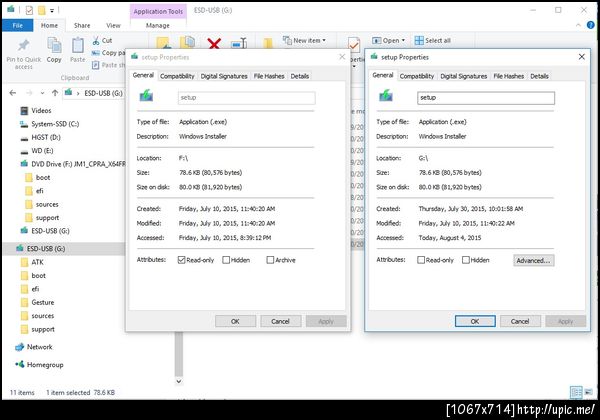The height and width of the screenshot is (420, 600).
Task: Open Details tab in right Properties
Action: (x=539, y=76)
